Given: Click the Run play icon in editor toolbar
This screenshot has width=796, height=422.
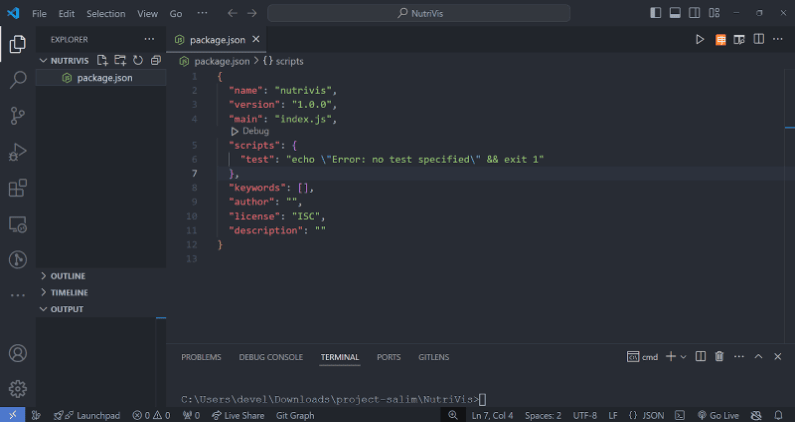Looking at the screenshot, I should 700,40.
